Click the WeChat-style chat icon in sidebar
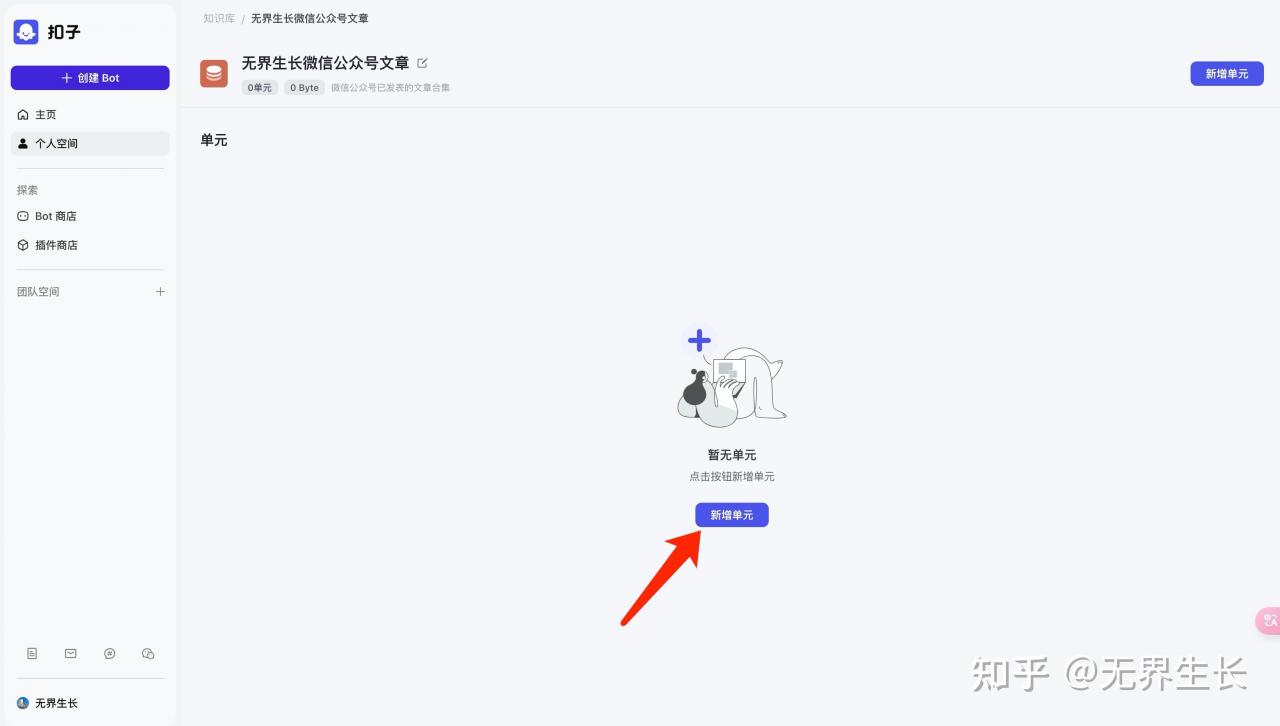The image size is (1280, 726). [x=148, y=653]
